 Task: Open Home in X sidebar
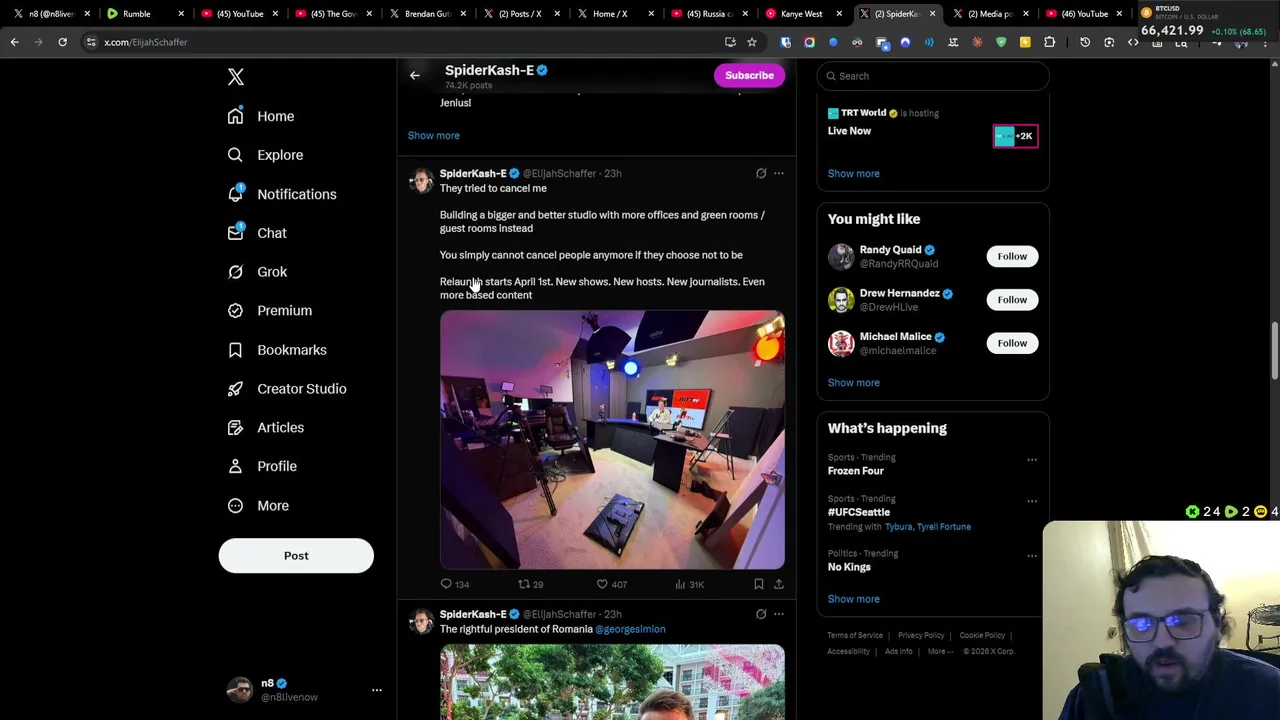point(261,116)
